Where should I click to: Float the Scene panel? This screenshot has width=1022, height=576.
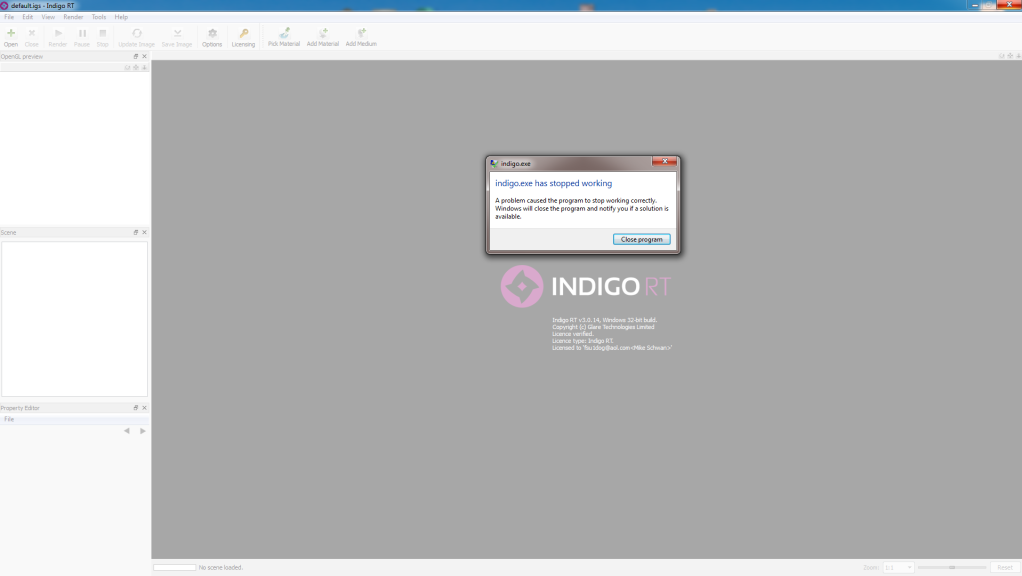point(136,233)
